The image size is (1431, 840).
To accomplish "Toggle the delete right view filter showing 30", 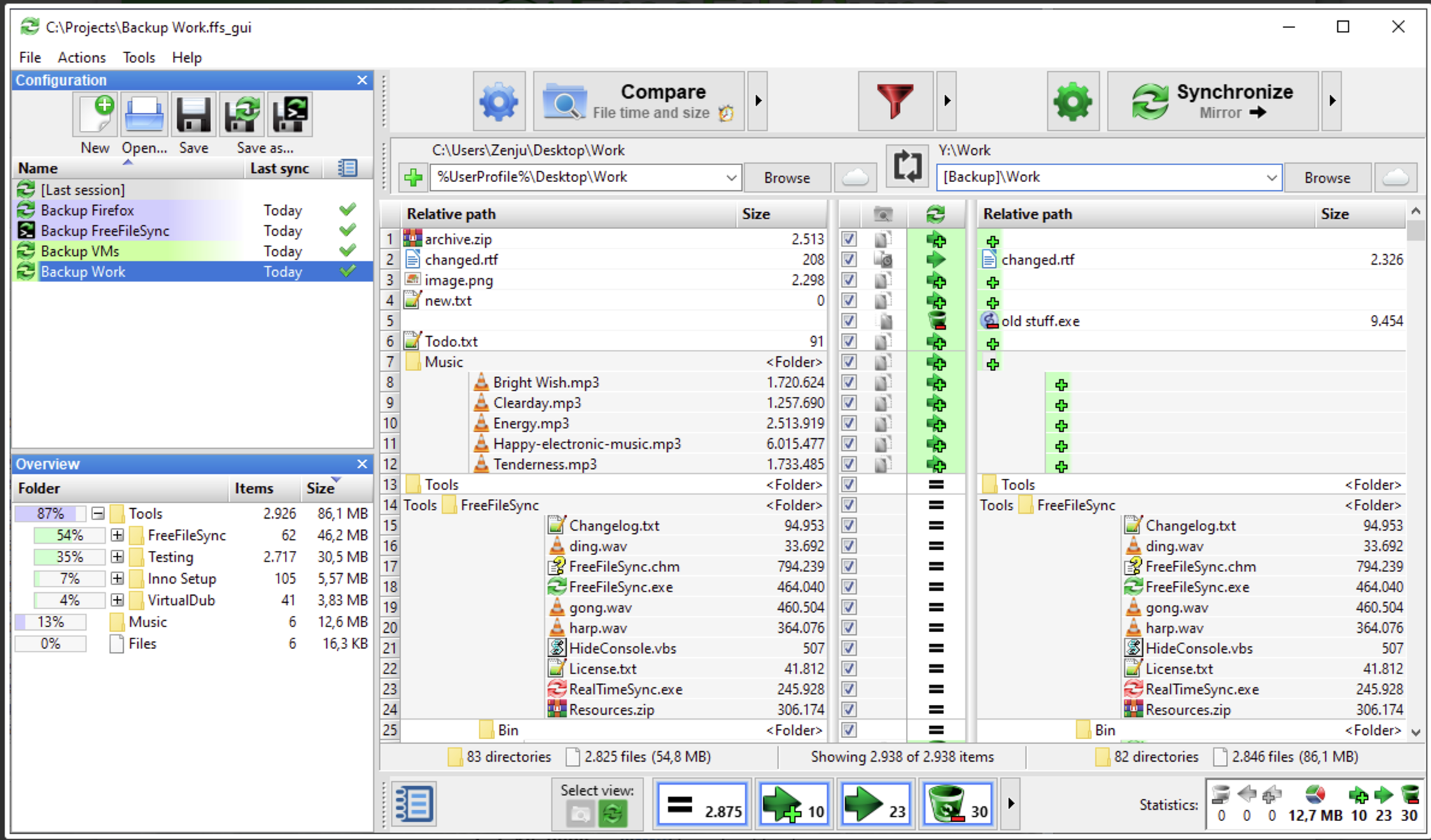I will click(958, 804).
